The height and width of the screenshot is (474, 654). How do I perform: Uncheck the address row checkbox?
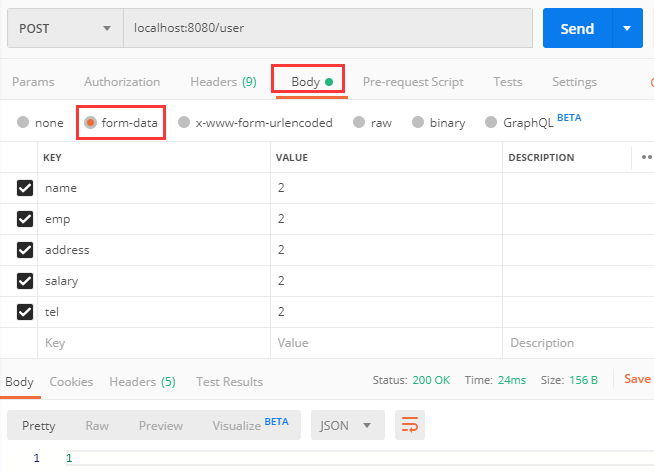[x=25, y=250]
